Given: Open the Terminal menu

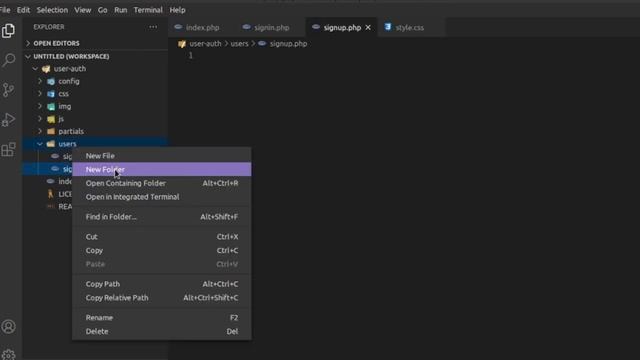Looking at the screenshot, I should coord(148,10).
